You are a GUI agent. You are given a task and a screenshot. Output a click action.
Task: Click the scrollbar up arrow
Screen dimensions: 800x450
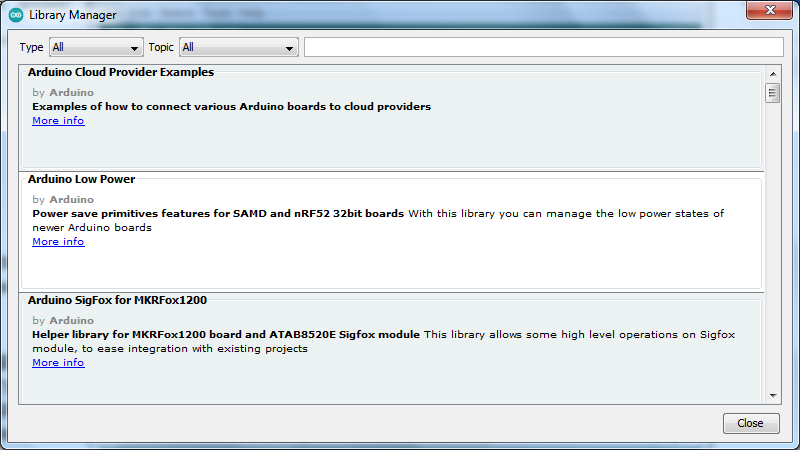click(x=773, y=74)
